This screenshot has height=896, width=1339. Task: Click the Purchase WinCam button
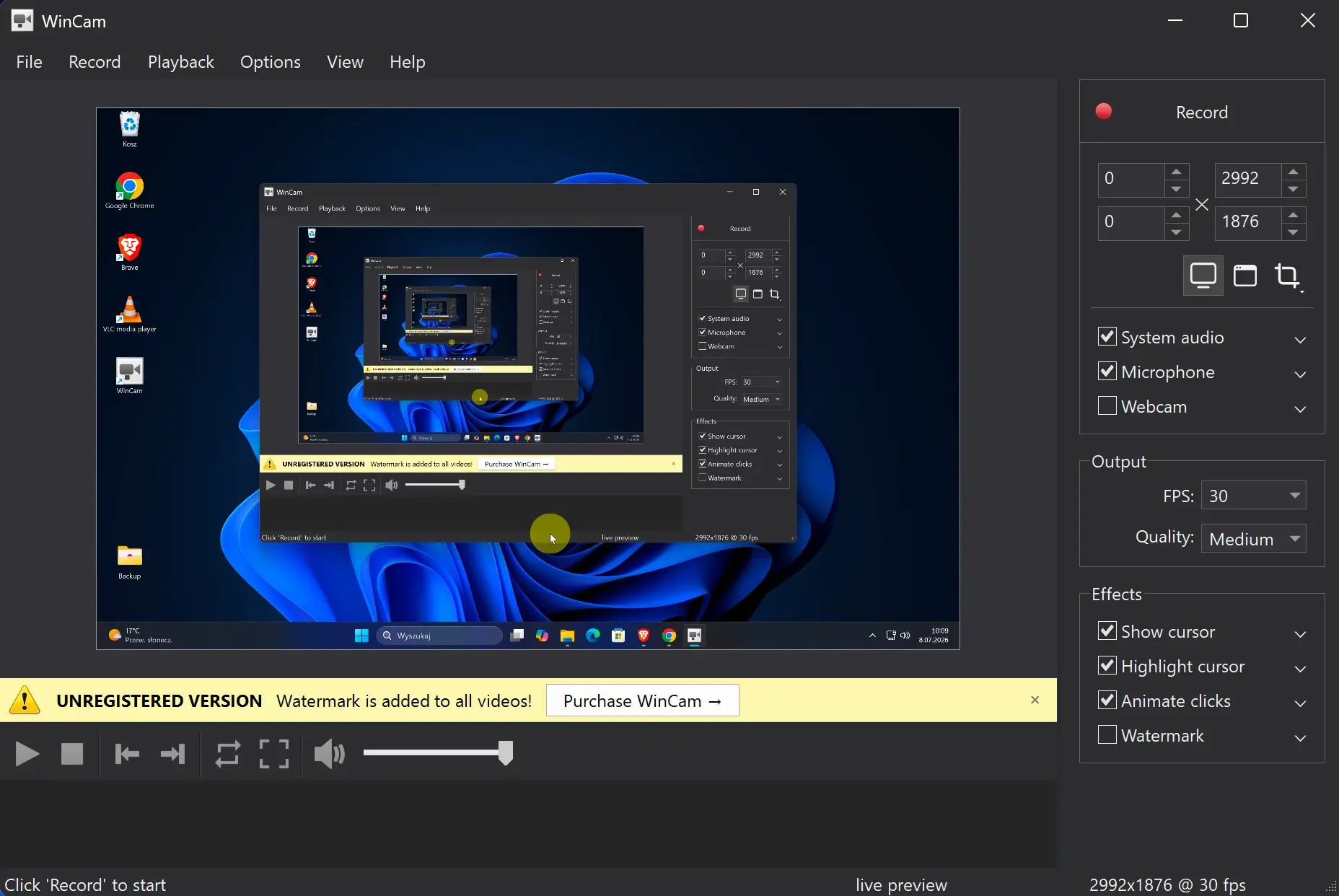pos(643,700)
